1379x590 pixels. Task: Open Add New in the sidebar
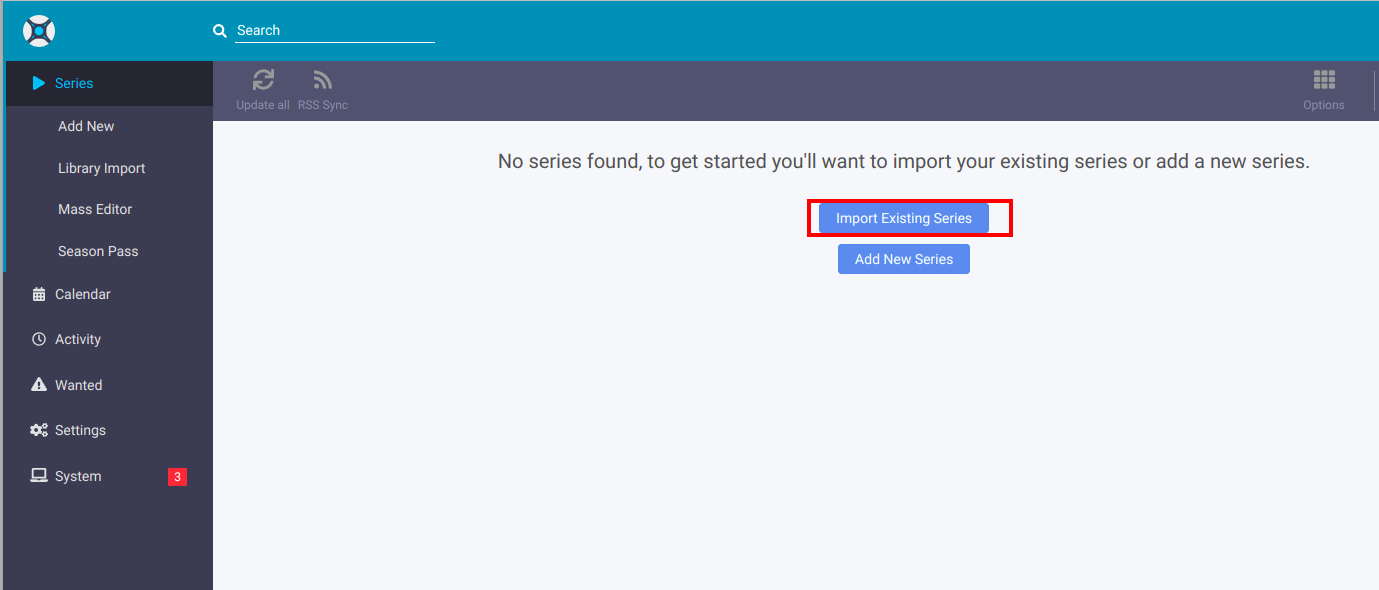86,126
